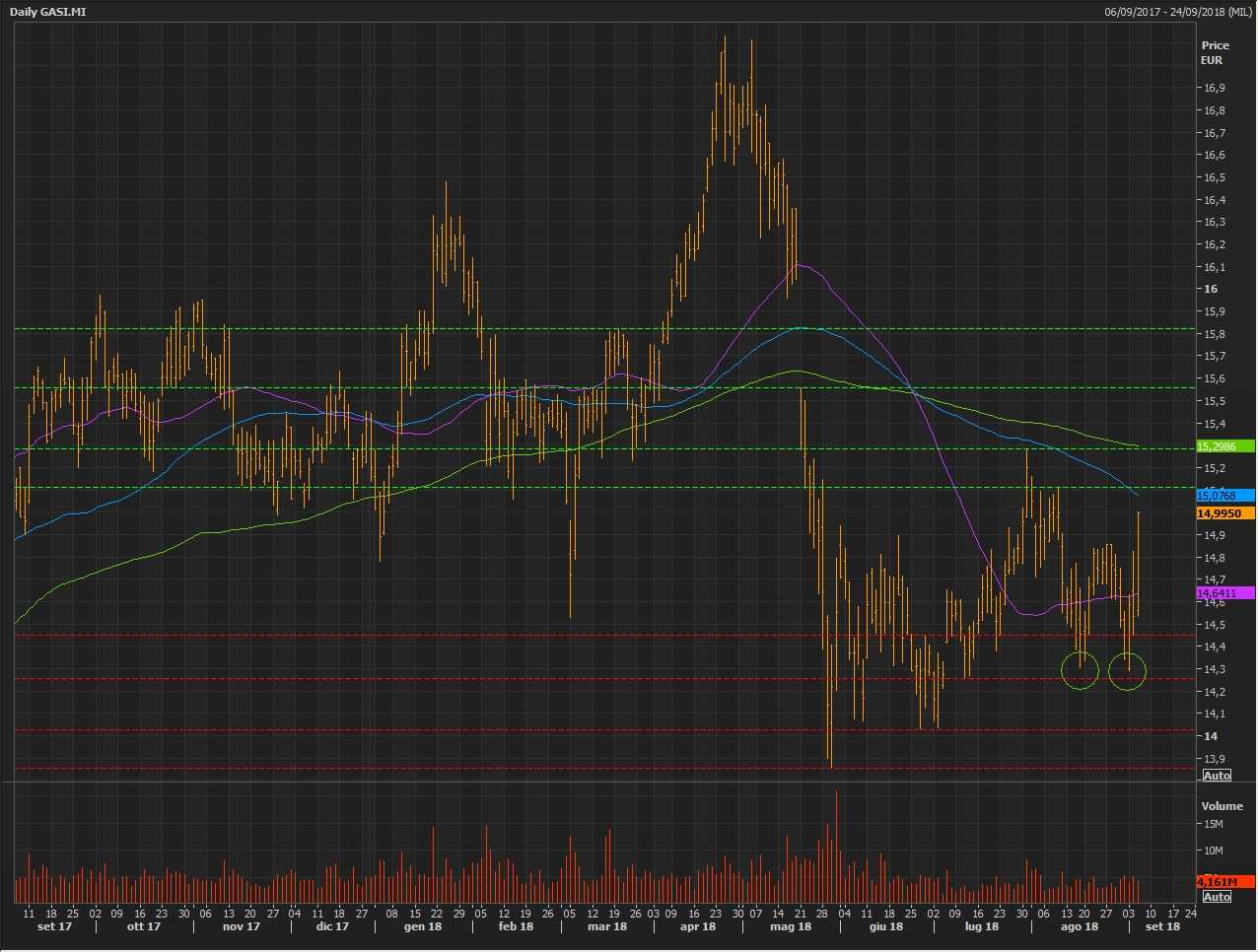Click the 15M volume axis label
Screen dimensions: 1258x952
(1213, 824)
